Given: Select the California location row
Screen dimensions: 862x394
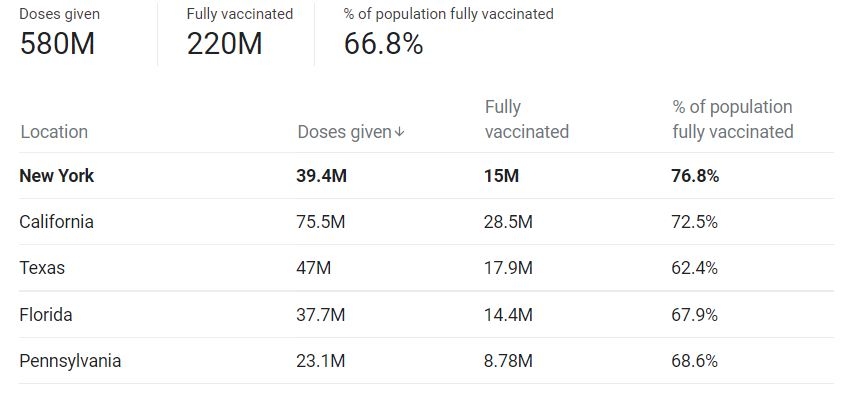Looking at the screenshot, I should 427,222.
